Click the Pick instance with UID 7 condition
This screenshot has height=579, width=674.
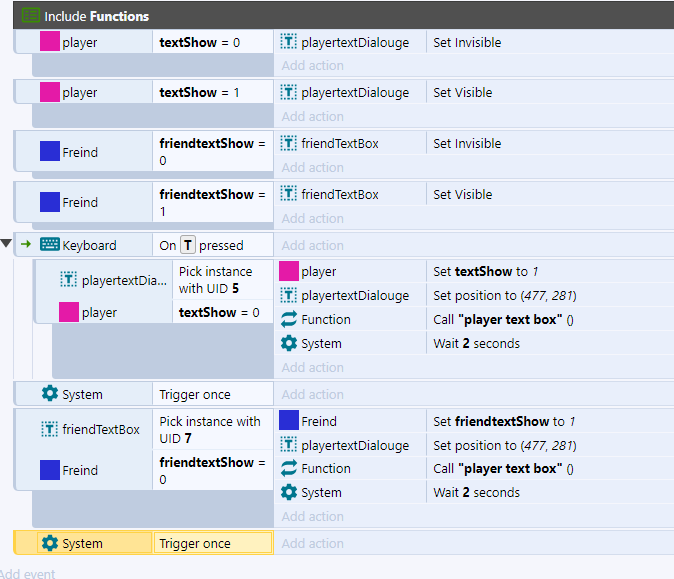click(x=210, y=430)
